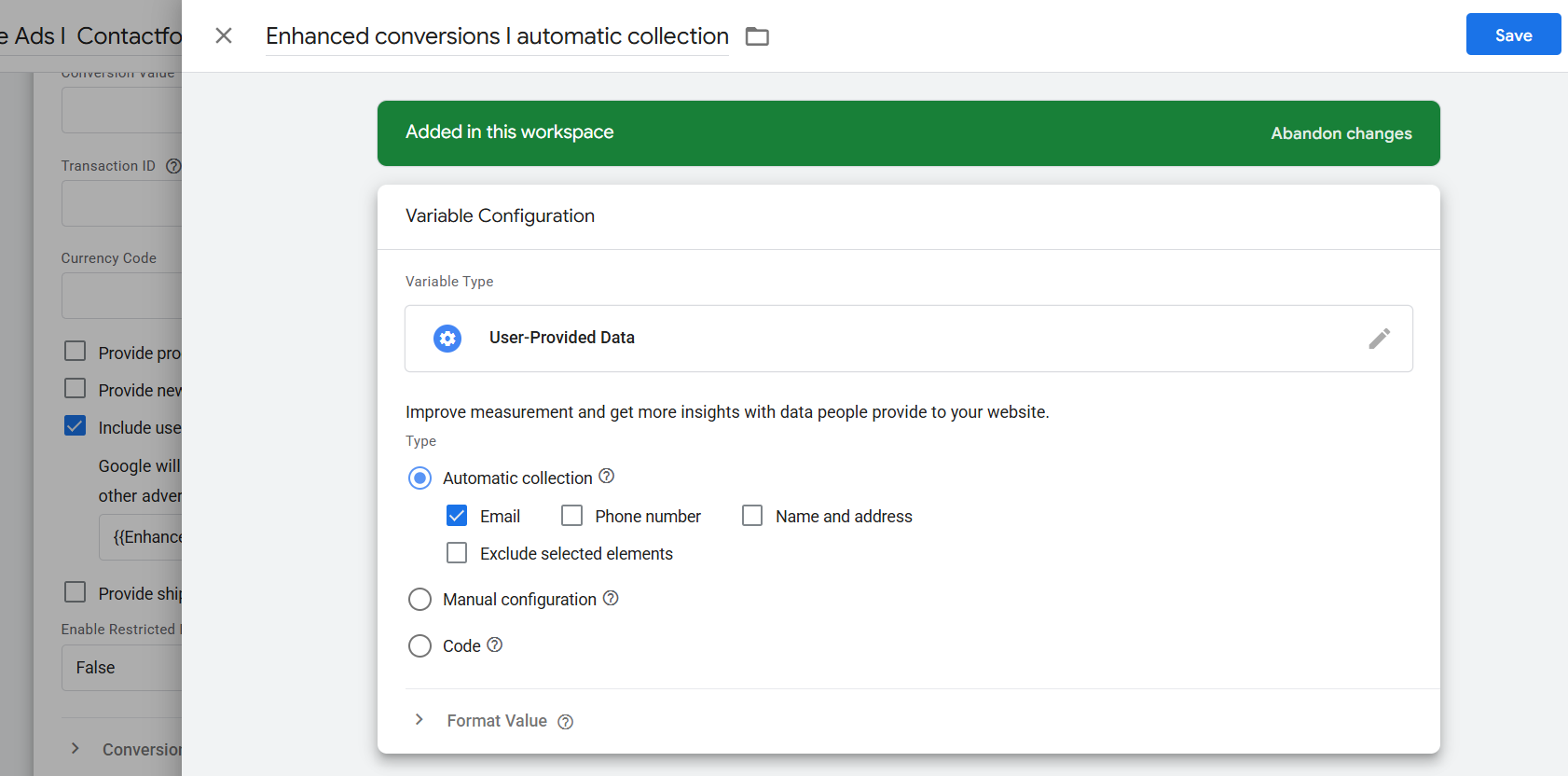
Task: Expand the Conversion section in background tag
Action: 76,748
